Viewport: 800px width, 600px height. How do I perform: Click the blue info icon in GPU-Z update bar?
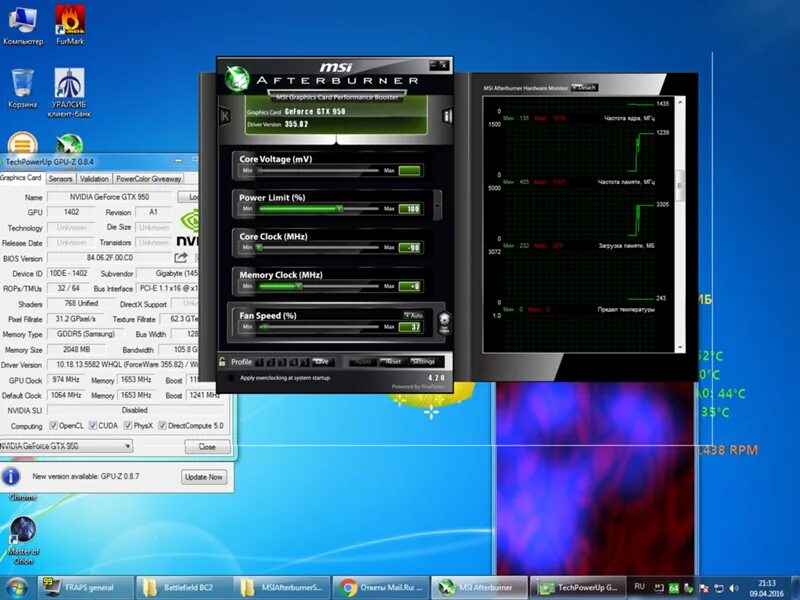pyautogui.click(x=11, y=477)
